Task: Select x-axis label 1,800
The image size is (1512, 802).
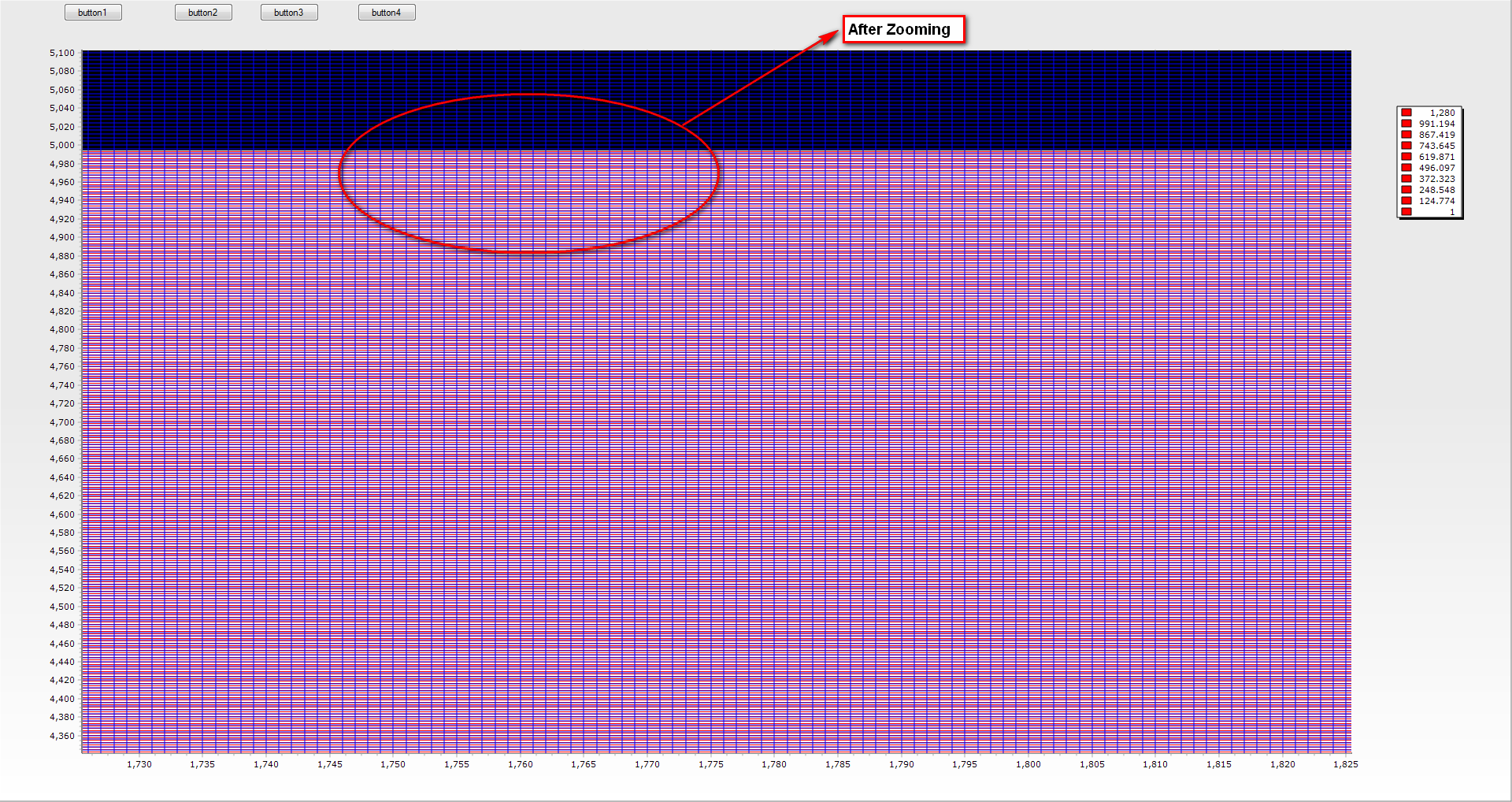Action: [x=1028, y=764]
